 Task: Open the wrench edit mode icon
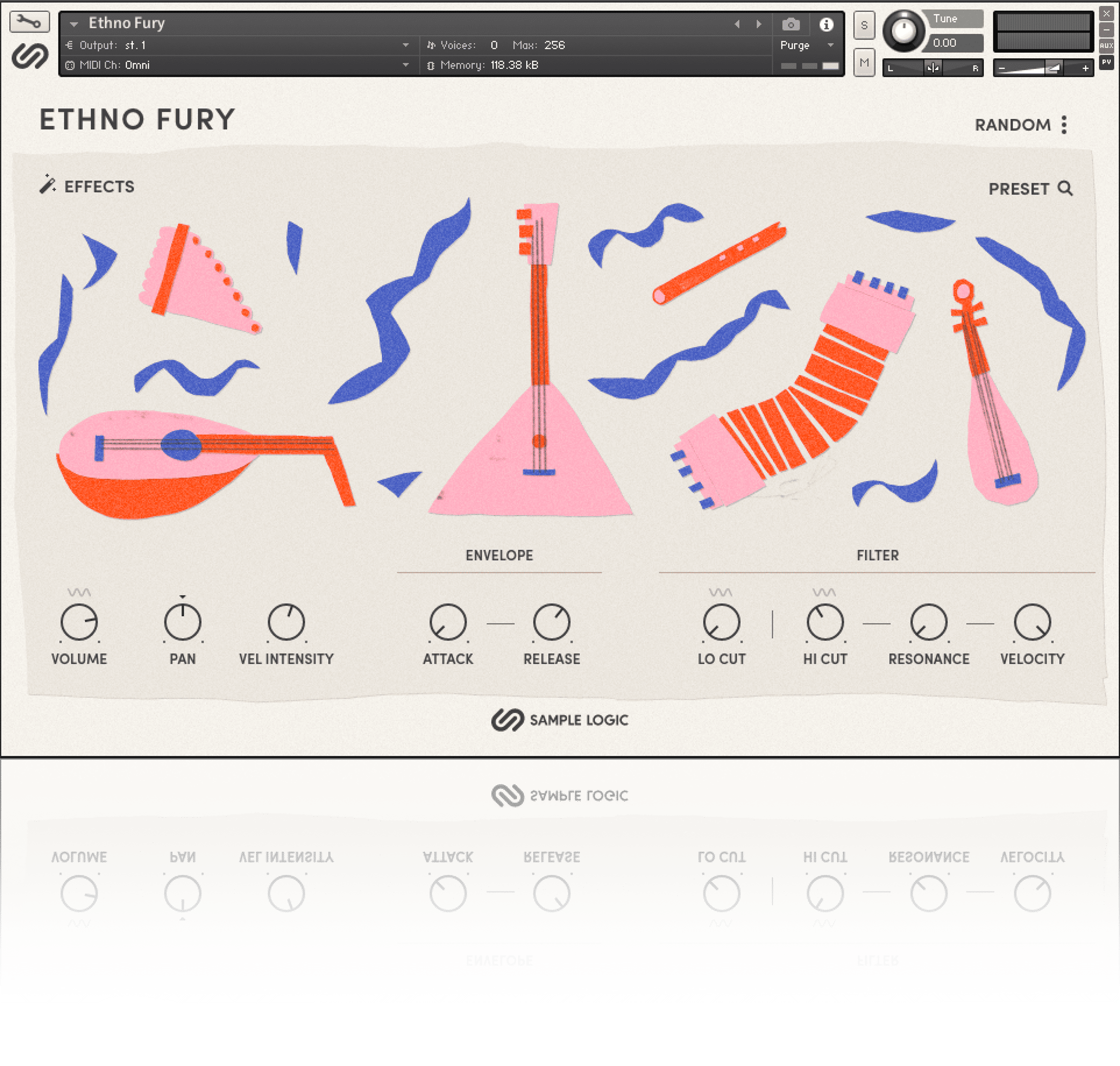[x=29, y=22]
